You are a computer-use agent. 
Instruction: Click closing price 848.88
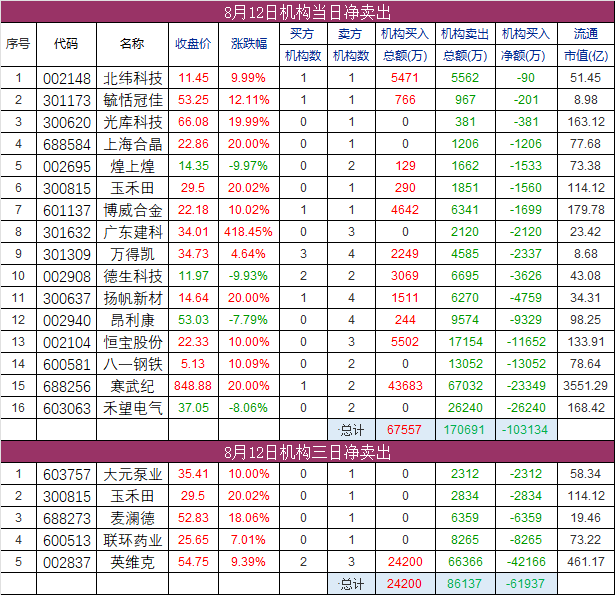tap(193, 386)
